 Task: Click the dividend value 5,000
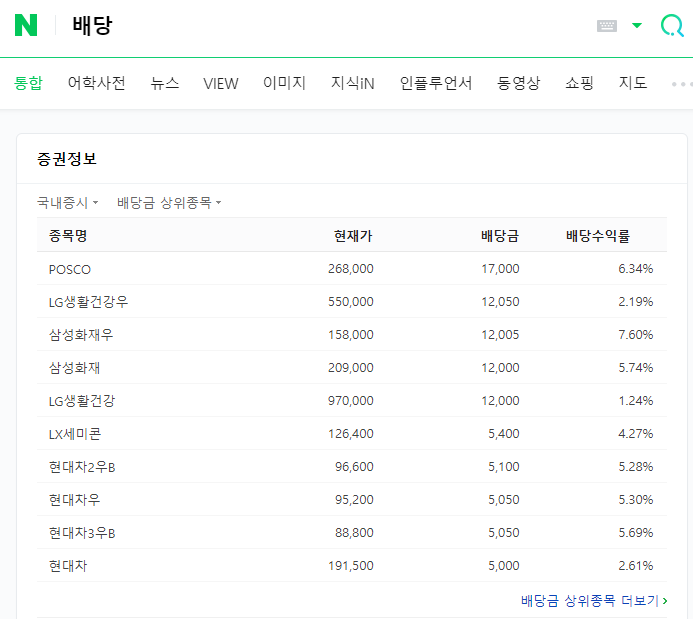tap(503, 566)
